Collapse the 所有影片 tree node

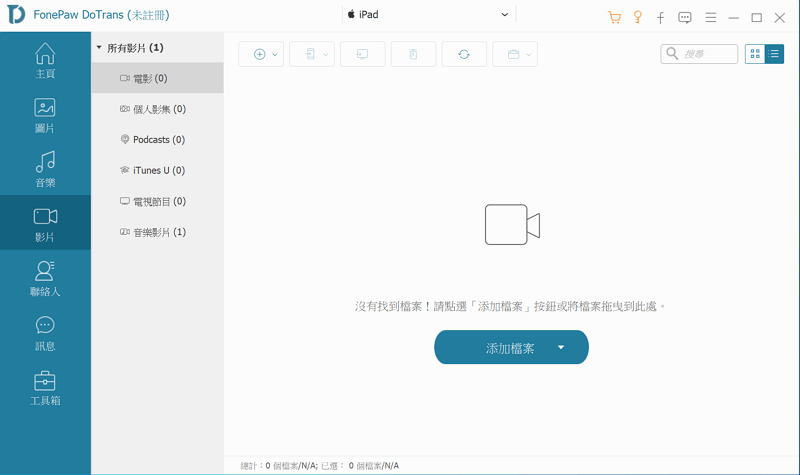tap(99, 47)
